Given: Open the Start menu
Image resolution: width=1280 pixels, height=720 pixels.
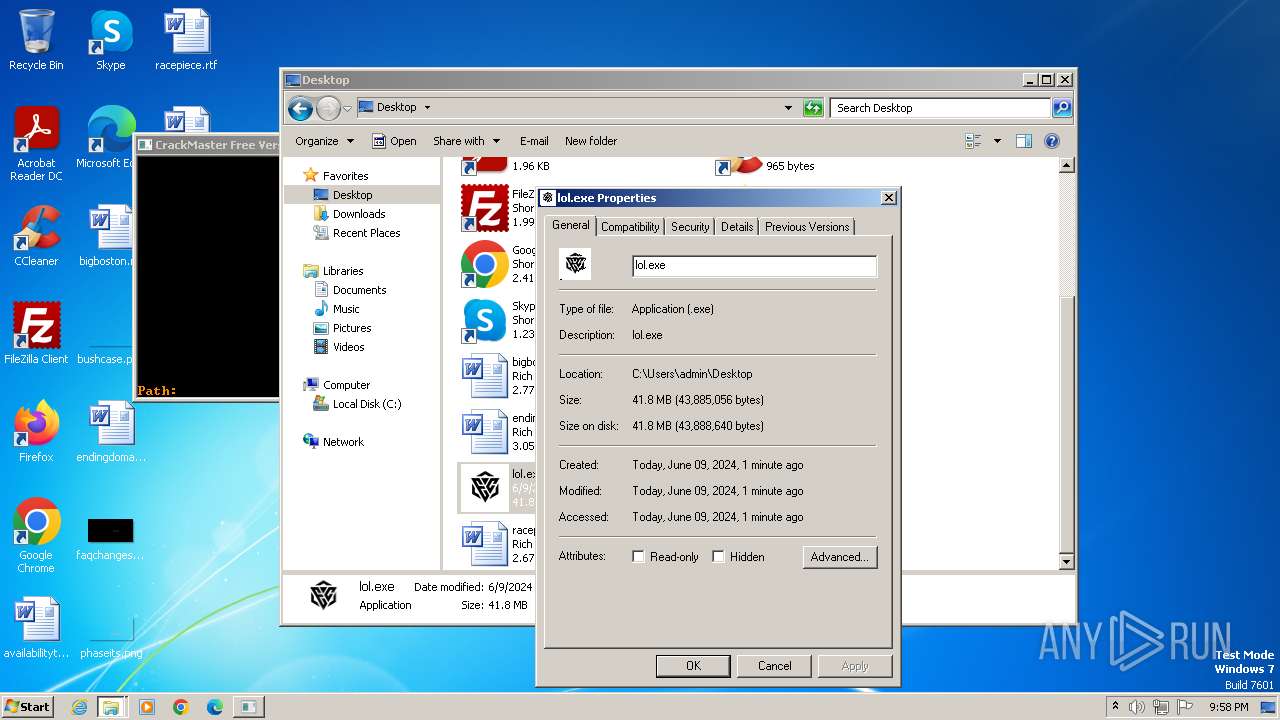Looking at the screenshot, I should click(x=27, y=707).
